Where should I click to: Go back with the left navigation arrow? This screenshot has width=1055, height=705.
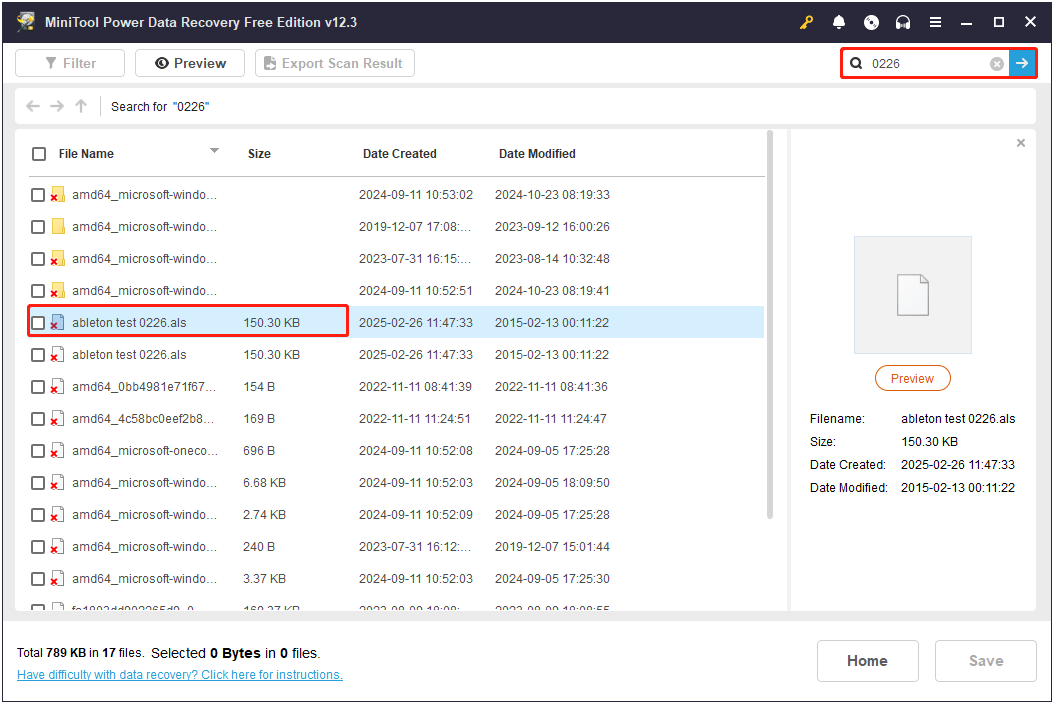pyautogui.click(x=33, y=106)
